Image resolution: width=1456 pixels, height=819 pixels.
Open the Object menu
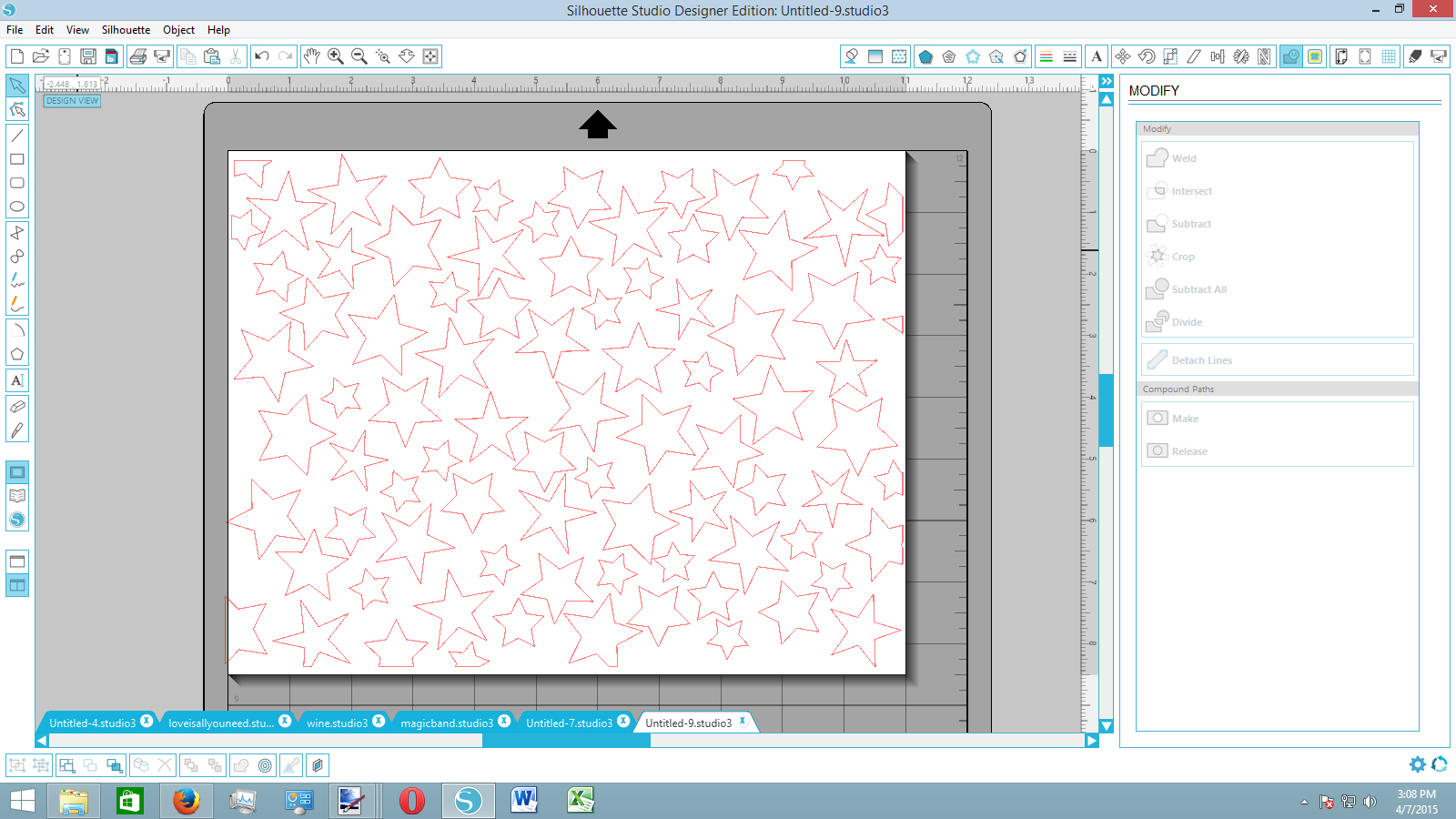[178, 30]
